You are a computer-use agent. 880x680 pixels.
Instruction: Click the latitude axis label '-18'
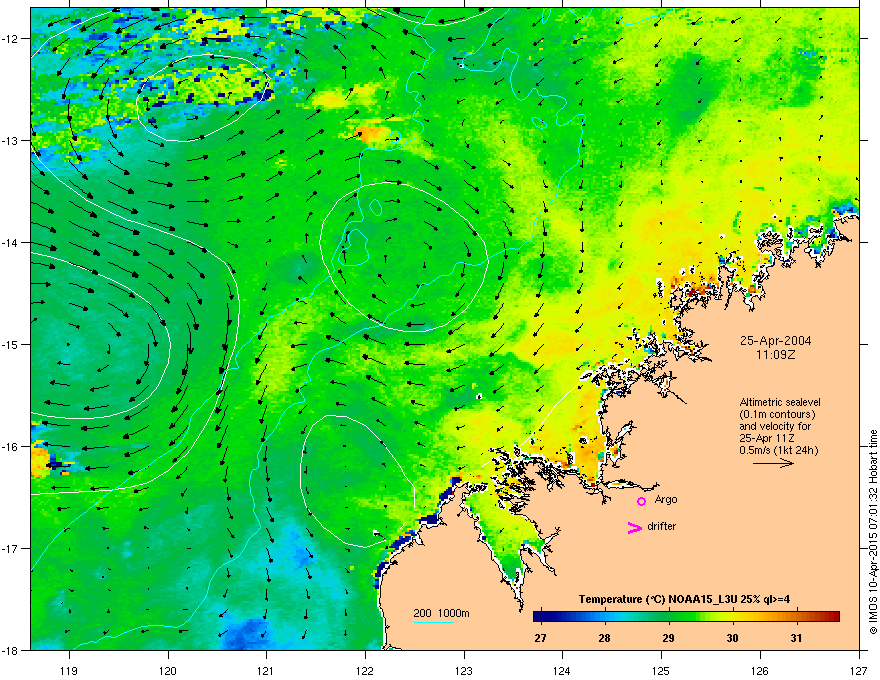pos(11,650)
